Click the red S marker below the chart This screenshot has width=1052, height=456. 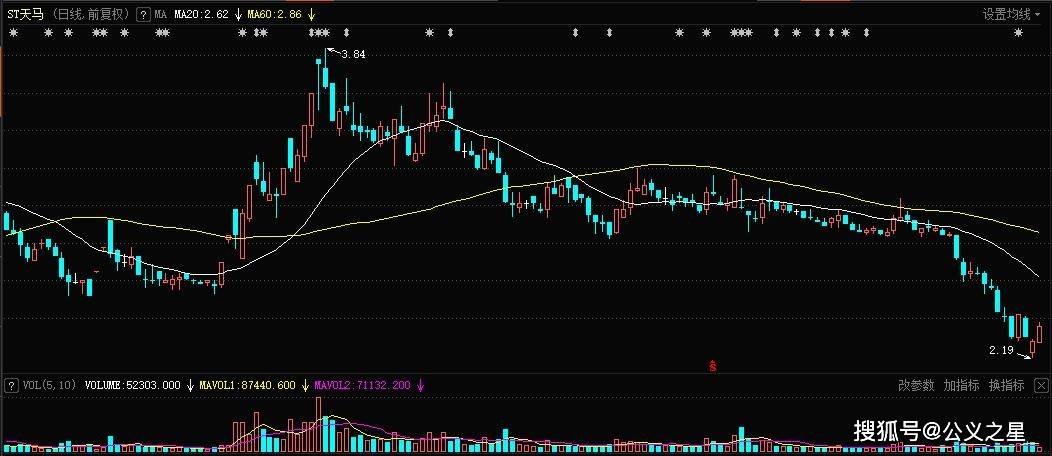click(713, 366)
